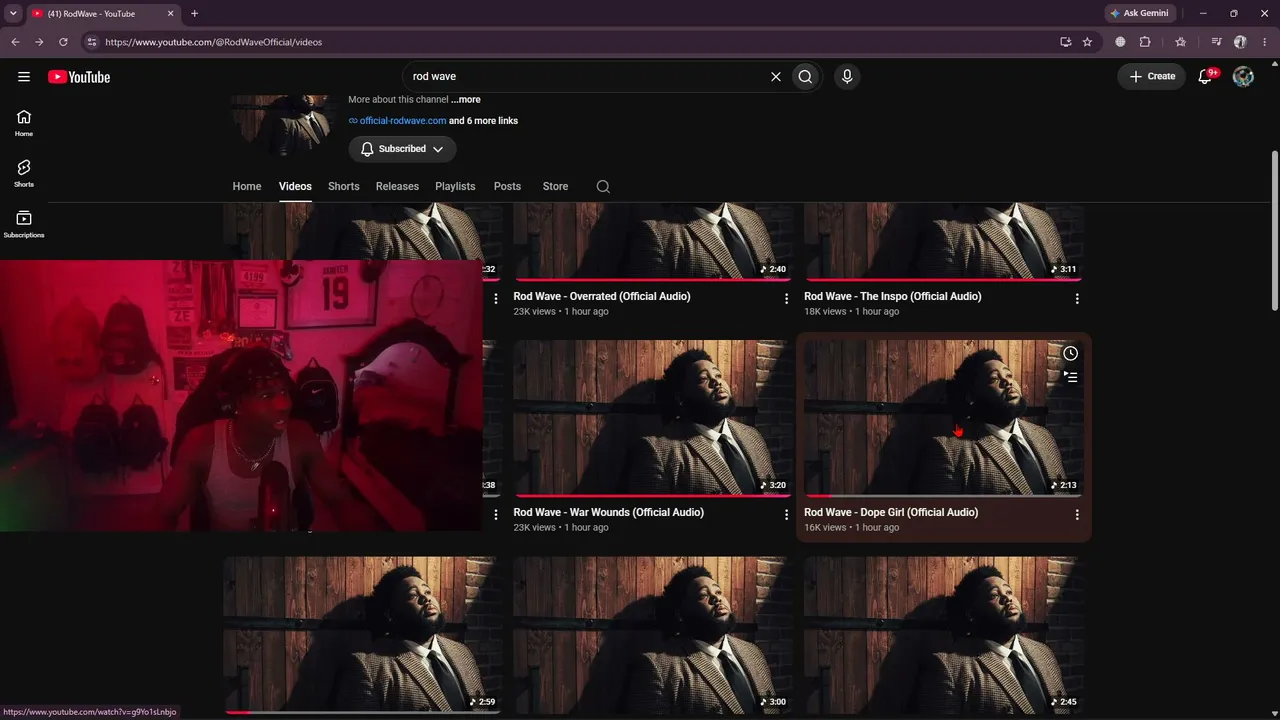
Task: Open the Store tab
Action: pyautogui.click(x=555, y=187)
